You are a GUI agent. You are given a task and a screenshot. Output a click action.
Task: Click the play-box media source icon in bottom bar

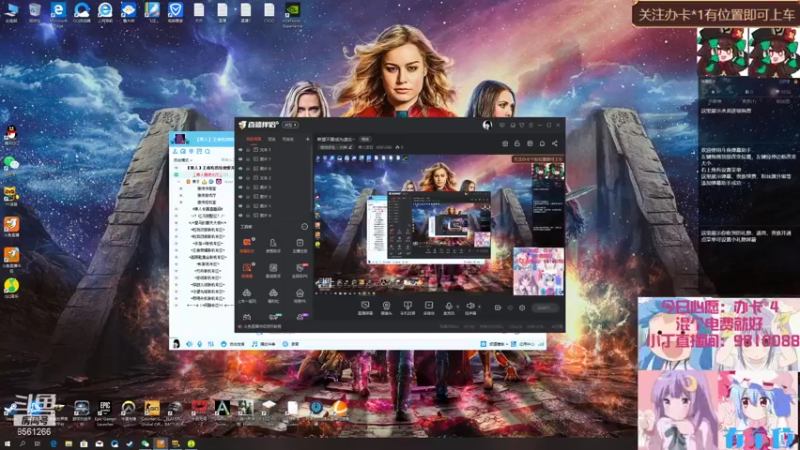429,307
